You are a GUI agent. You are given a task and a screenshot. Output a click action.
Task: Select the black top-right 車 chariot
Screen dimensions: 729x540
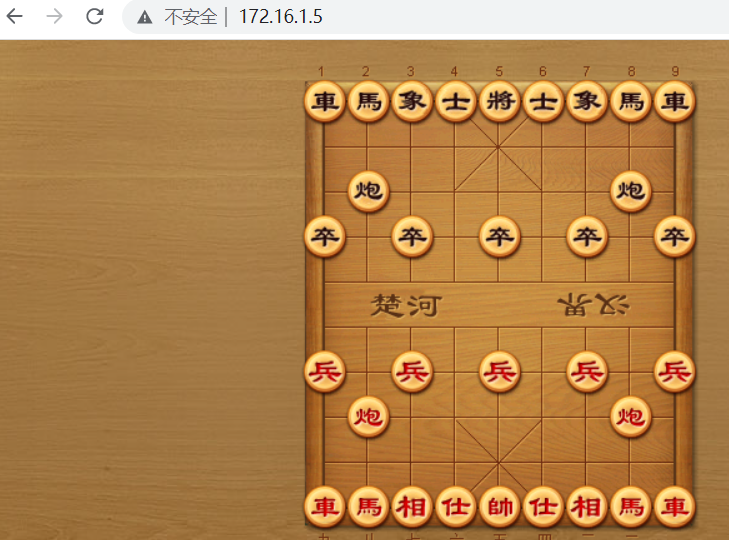[x=675, y=101]
